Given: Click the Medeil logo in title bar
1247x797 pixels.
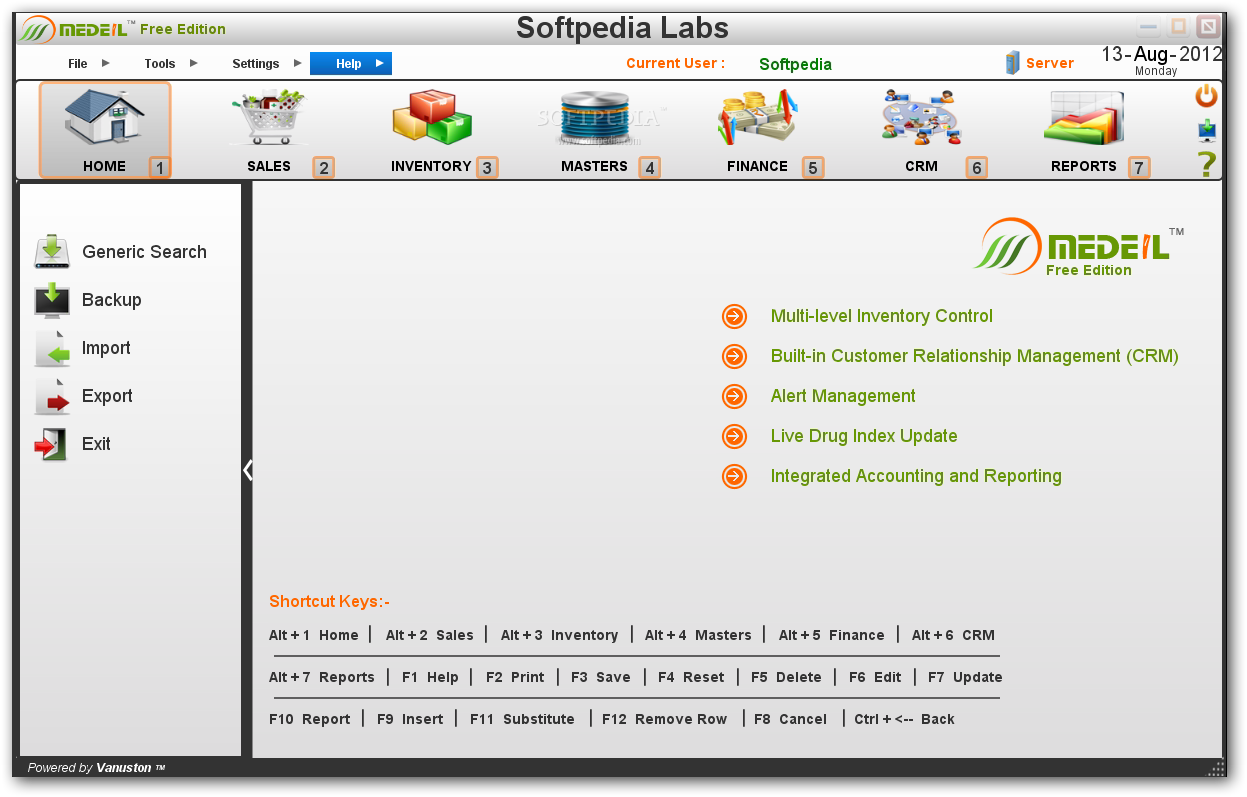Looking at the screenshot, I should point(77,29).
